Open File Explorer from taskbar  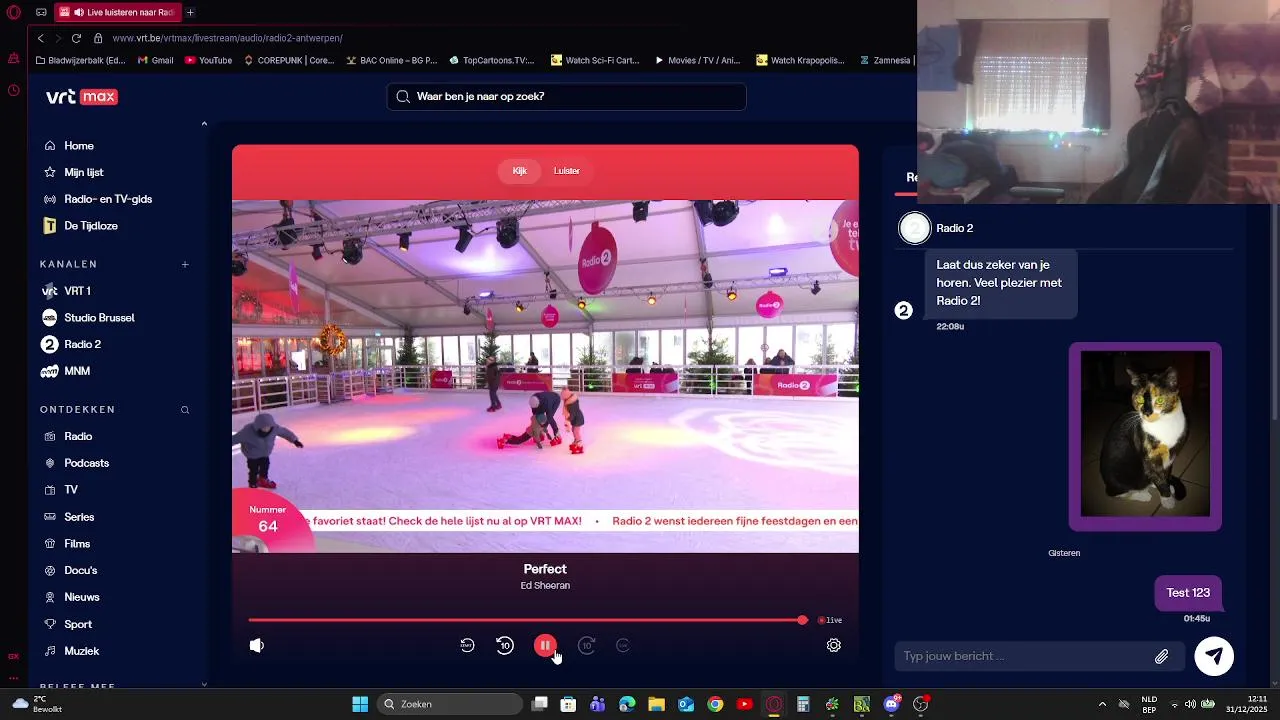click(656, 704)
